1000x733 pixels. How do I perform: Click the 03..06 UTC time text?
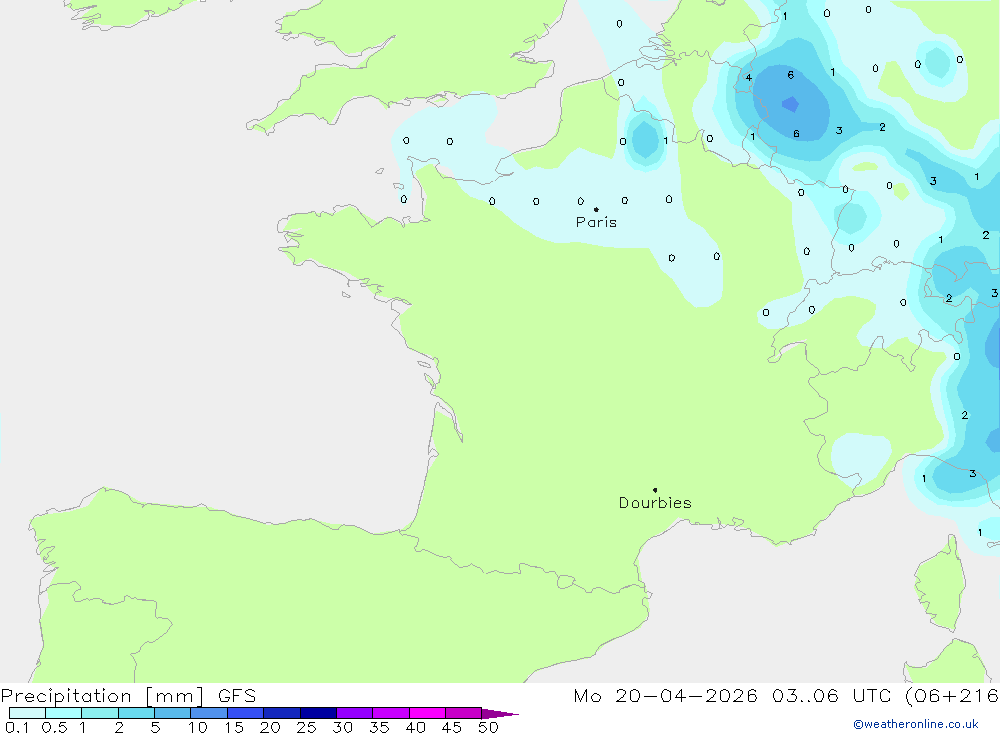pyautogui.click(x=830, y=696)
